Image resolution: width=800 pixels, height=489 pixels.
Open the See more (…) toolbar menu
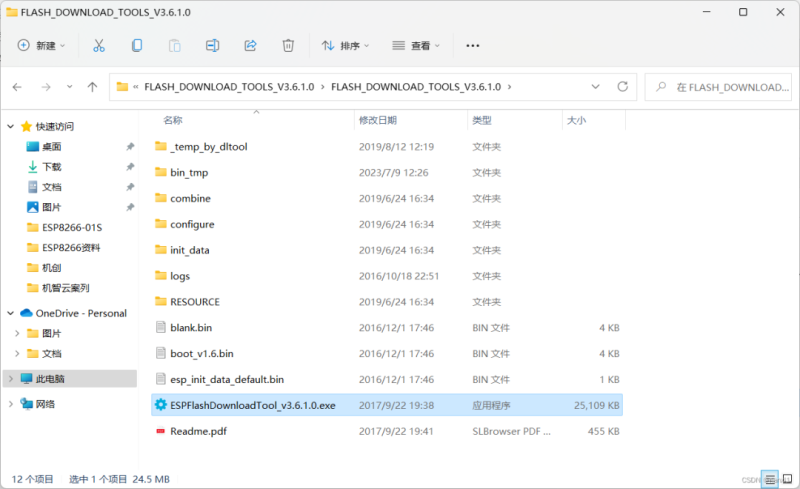point(473,46)
